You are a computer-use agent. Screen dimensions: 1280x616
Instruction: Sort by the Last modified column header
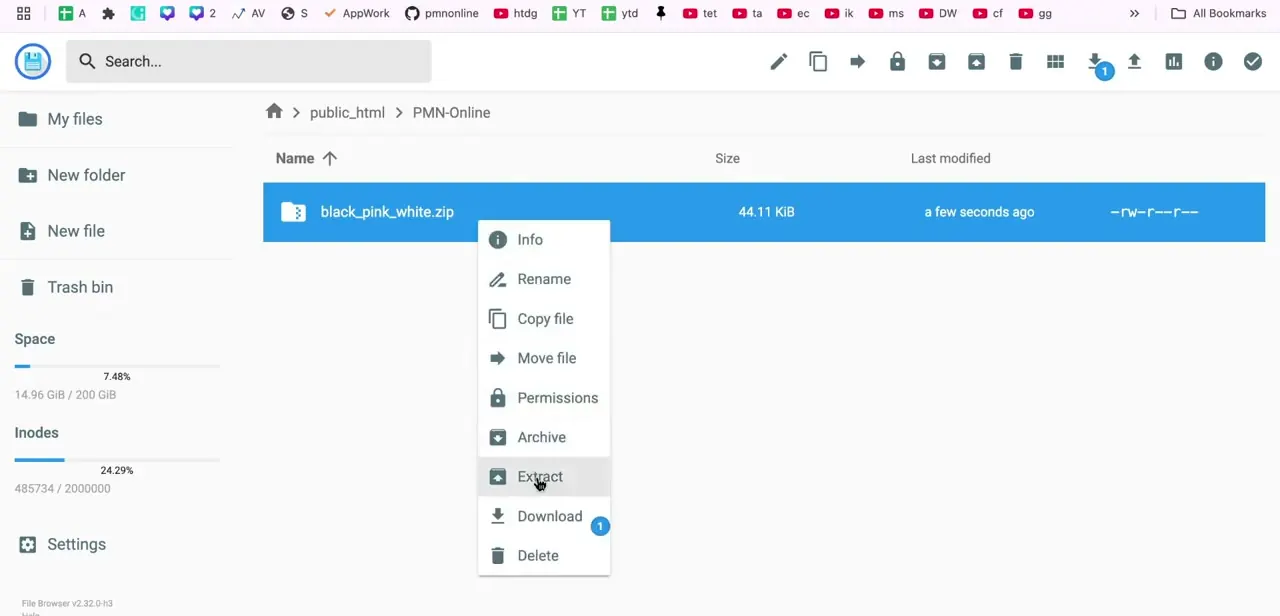pos(950,158)
